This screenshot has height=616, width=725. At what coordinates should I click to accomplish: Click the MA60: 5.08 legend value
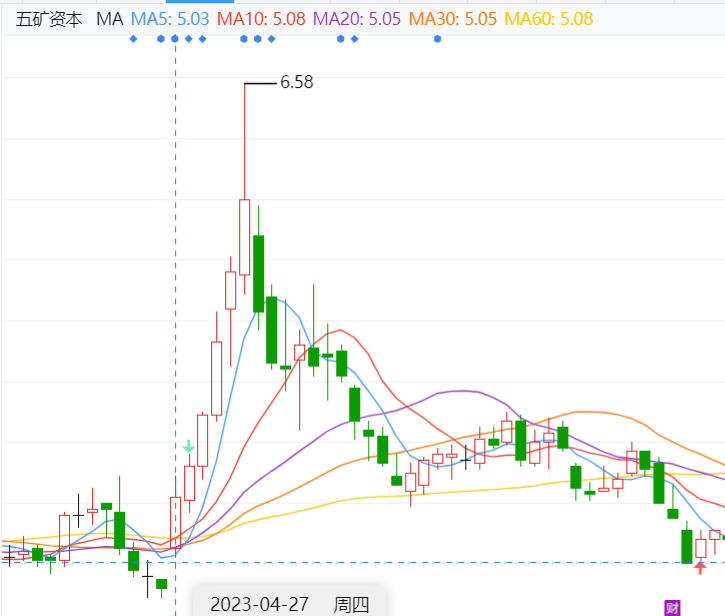click(x=549, y=19)
